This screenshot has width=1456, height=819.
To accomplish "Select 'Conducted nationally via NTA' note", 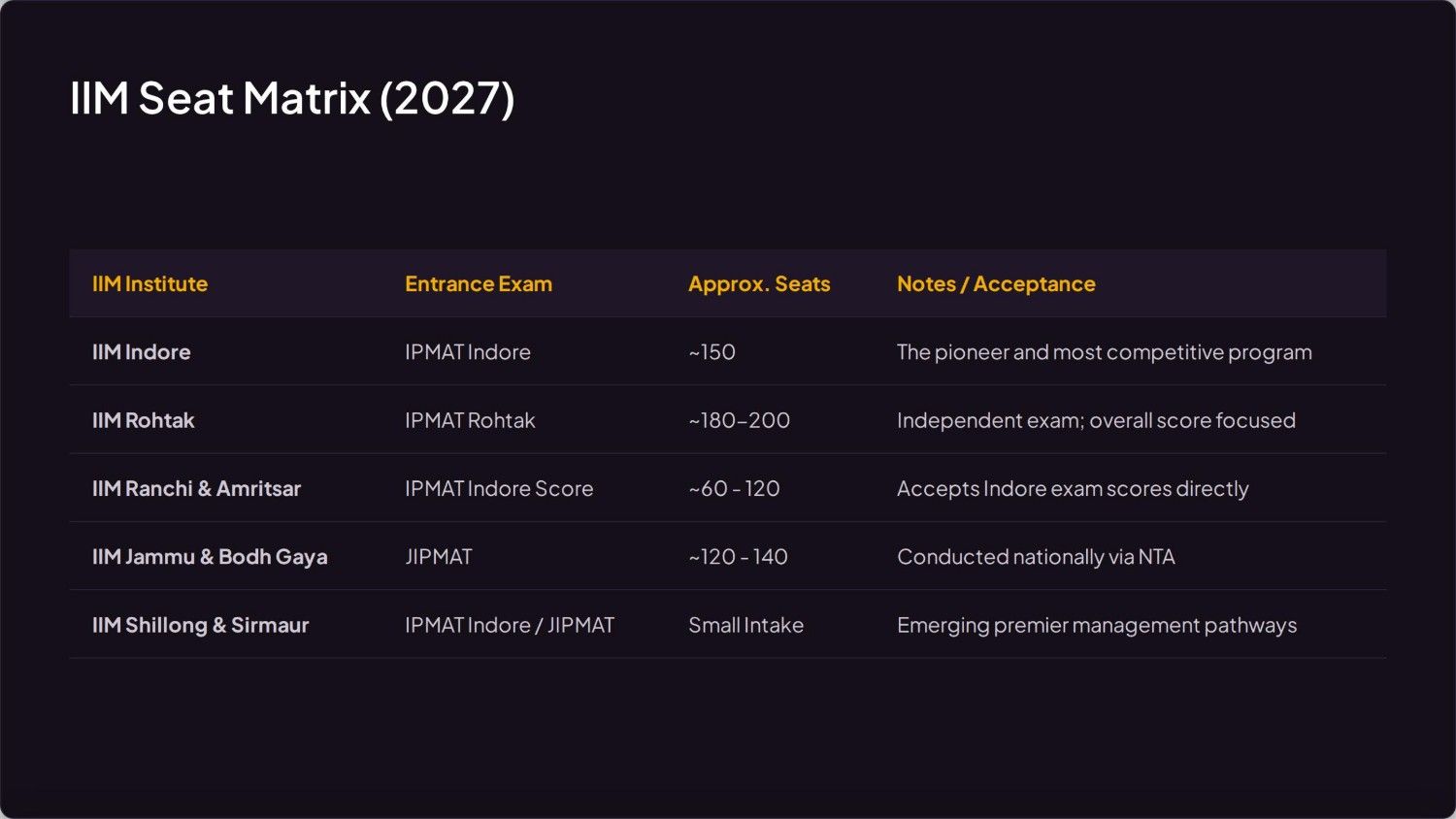I will [1036, 557].
